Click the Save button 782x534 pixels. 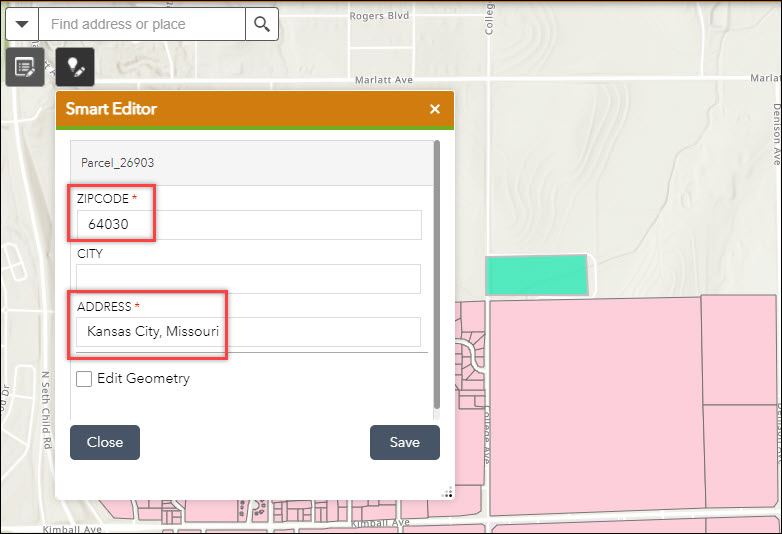point(404,442)
